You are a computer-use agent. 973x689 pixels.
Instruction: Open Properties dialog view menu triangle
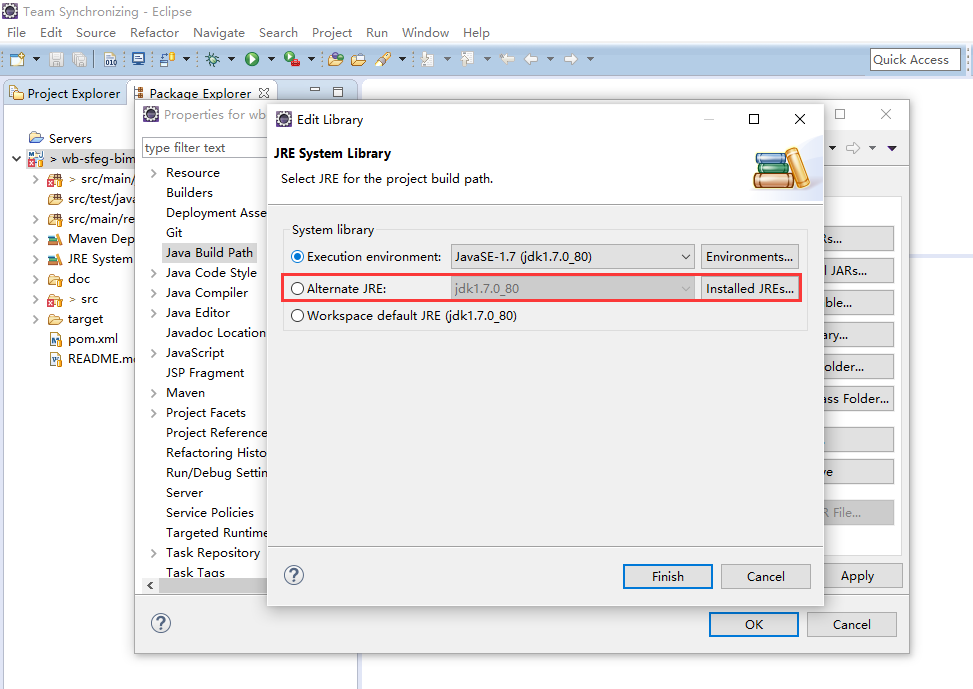tap(892, 148)
